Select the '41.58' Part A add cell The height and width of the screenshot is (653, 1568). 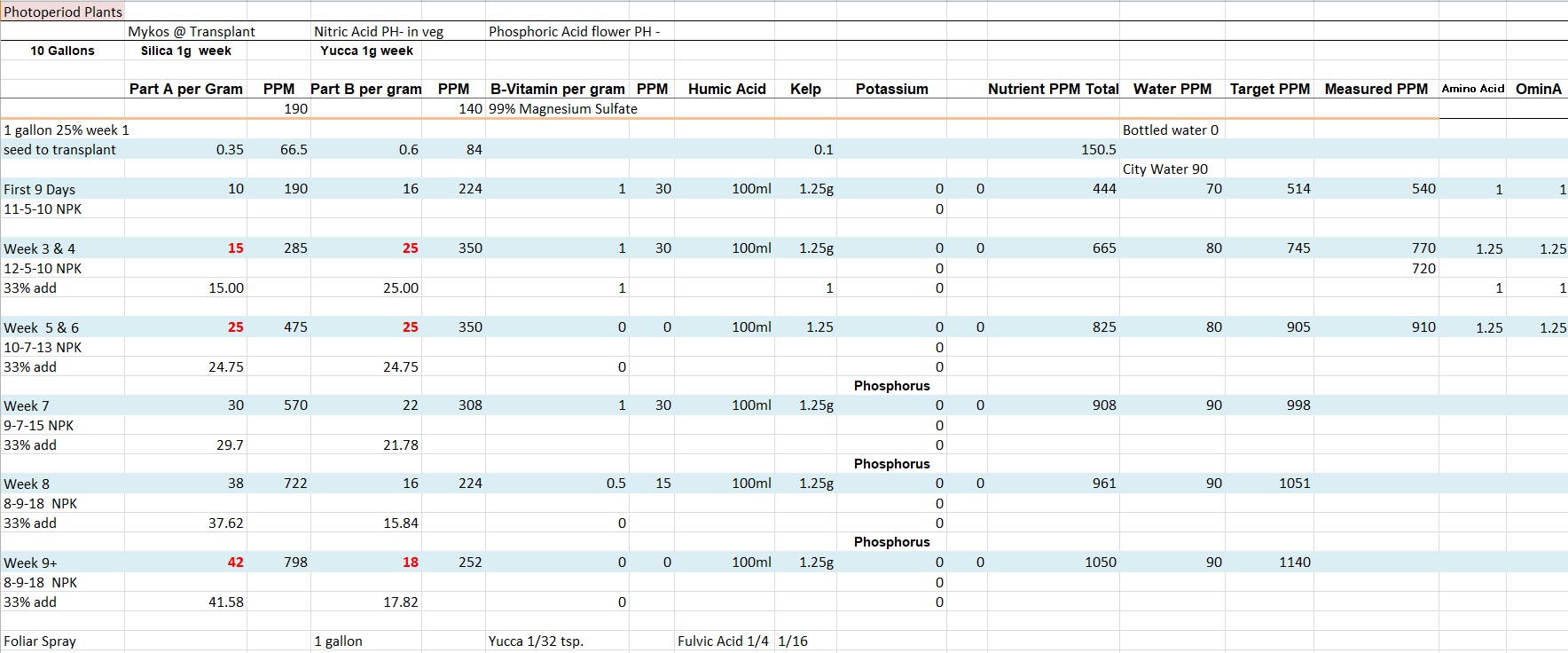click(x=226, y=602)
